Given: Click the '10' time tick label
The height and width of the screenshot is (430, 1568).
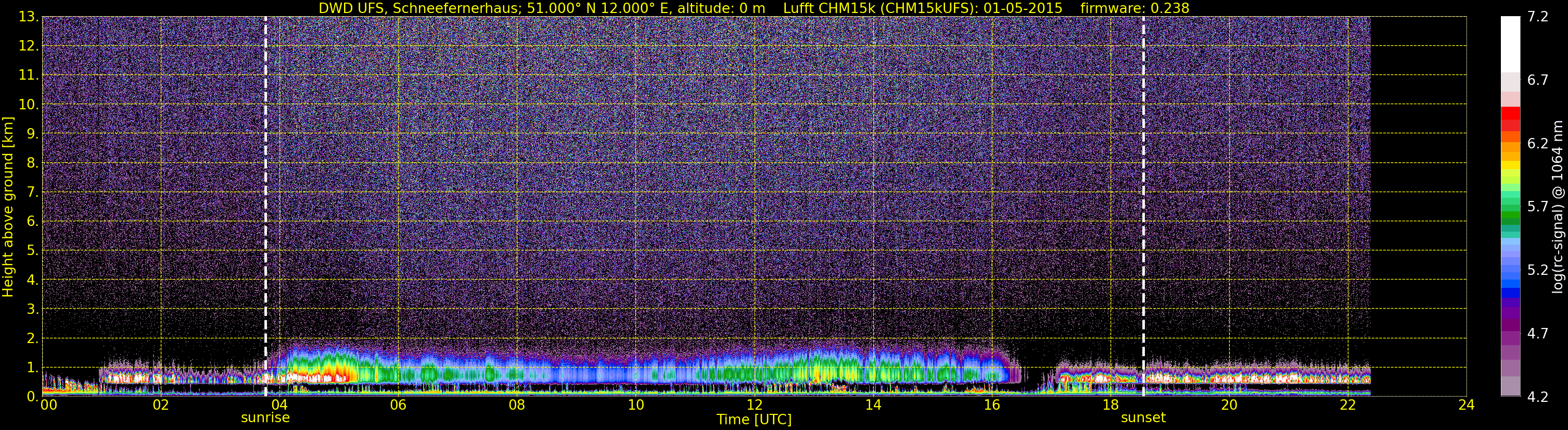Looking at the screenshot, I should pyautogui.click(x=635, y=405).
